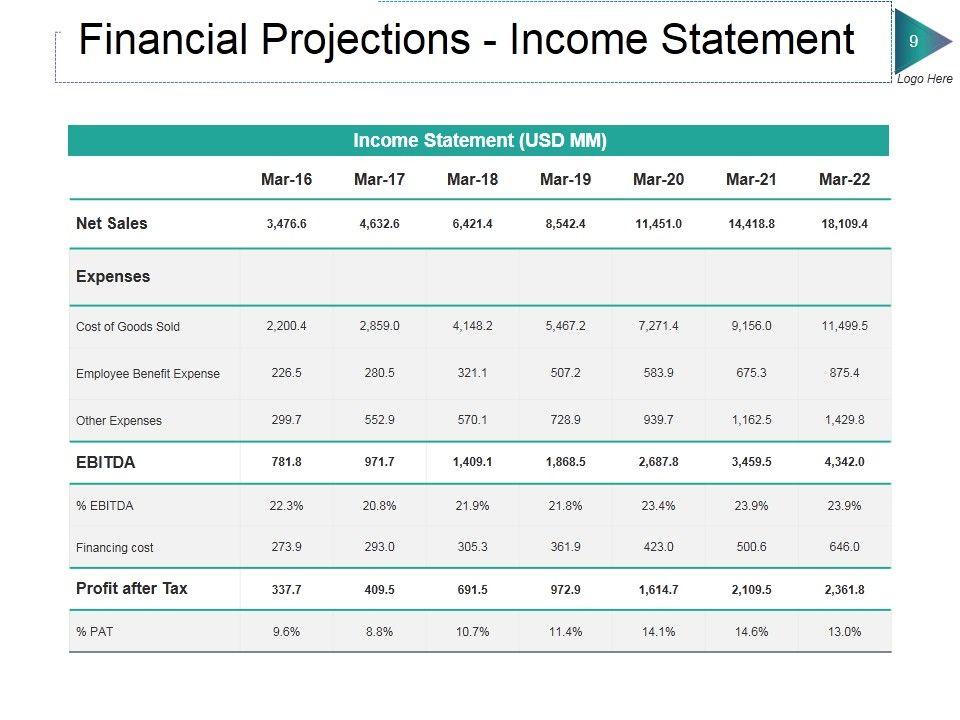Screen dimensions: 960x720
Task: Select the Net Sales value 18,109.4
Action: pyautogui.click(x=844, y=224)
